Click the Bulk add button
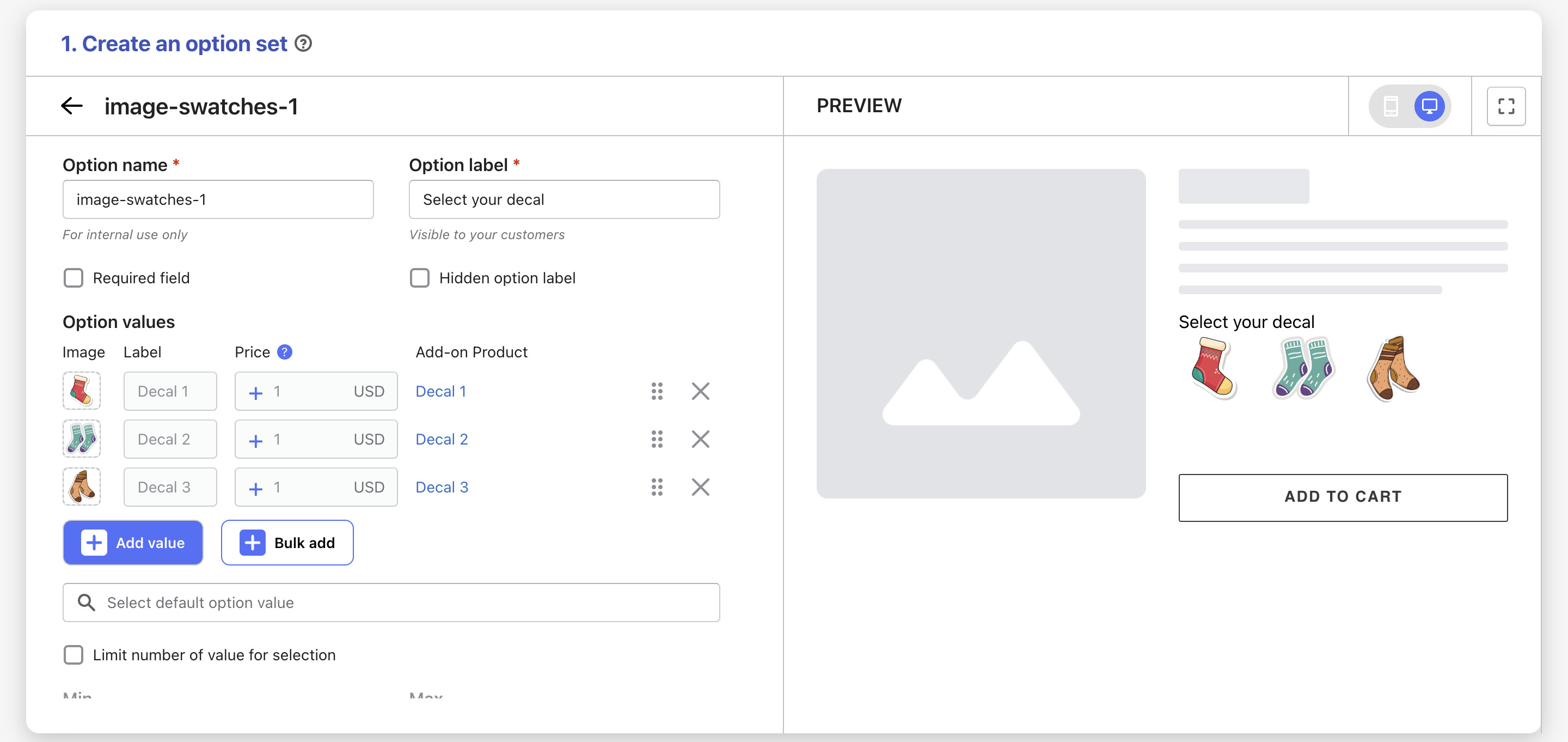This screenshot has width=1568, height=742. click(287, 542)
